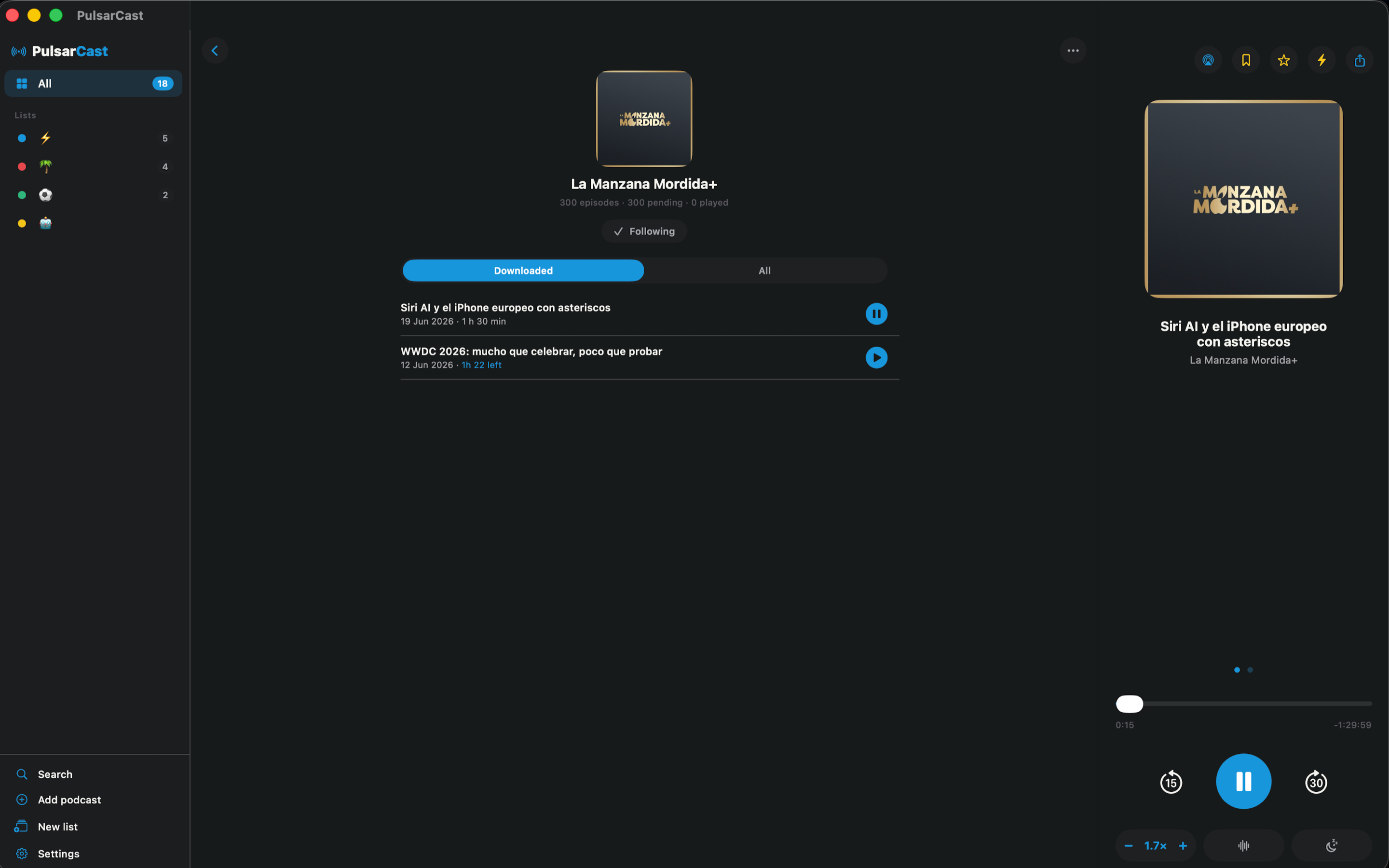Select the All item in sidebar
Viewport: 1389px width, 868px height.
point(93,84)
